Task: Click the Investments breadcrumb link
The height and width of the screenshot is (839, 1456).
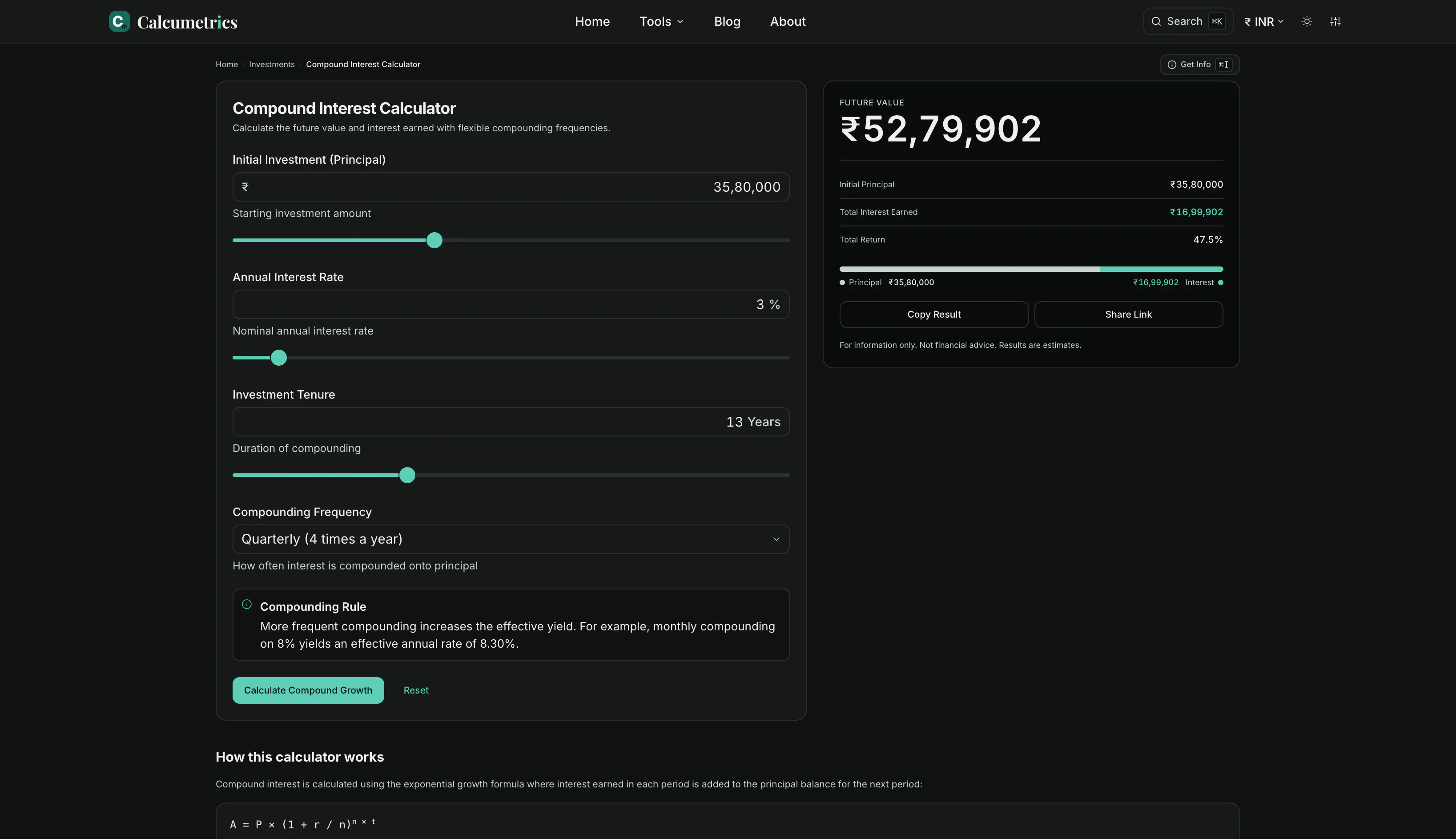Action: (x=271, y=65)
